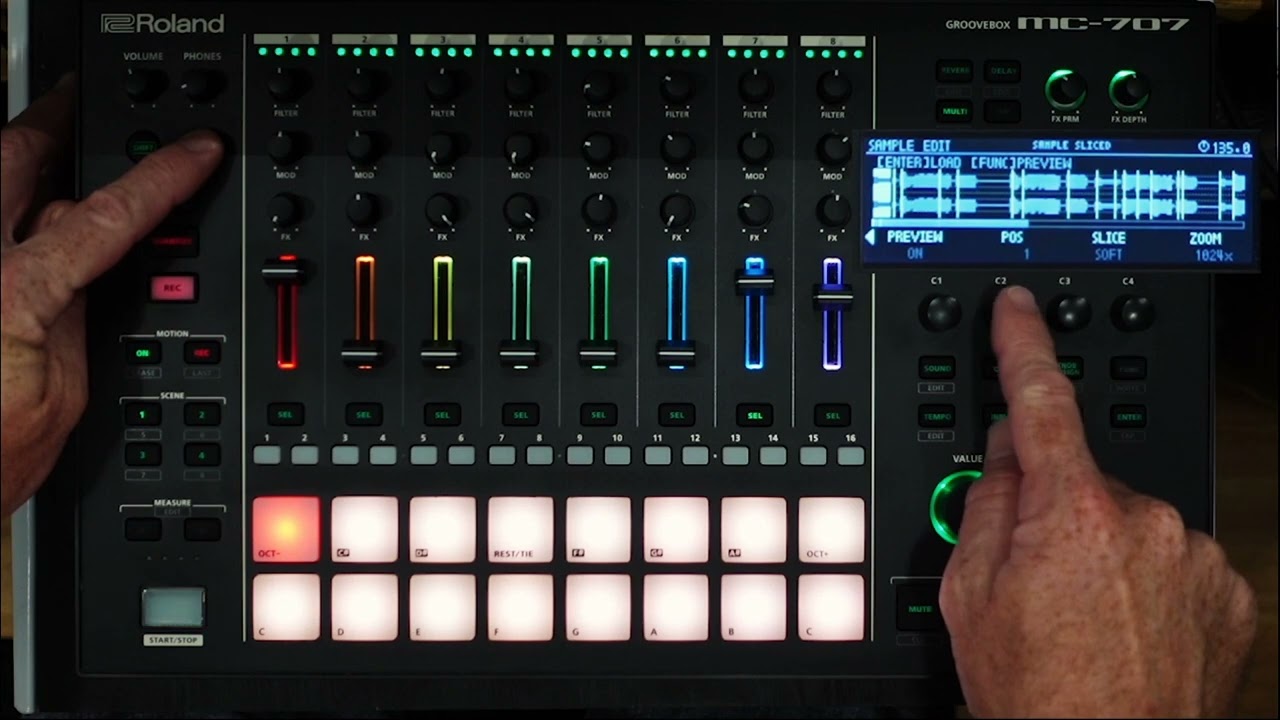This screenshot has width=1280, height=720.
Task: Move track 8 purple fader
Action: point(832,296)
